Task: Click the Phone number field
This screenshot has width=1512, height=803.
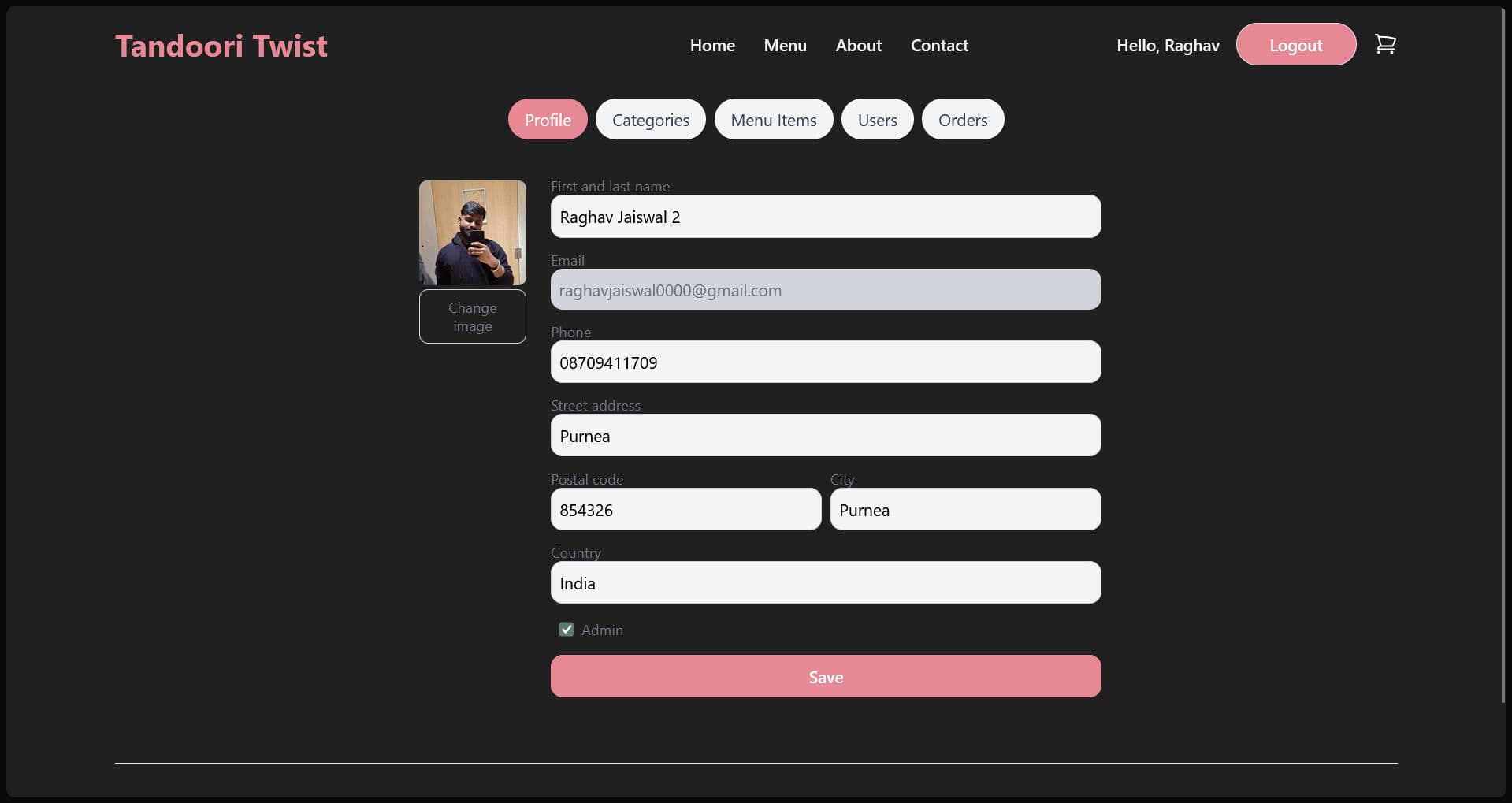Action: (824, 362)
